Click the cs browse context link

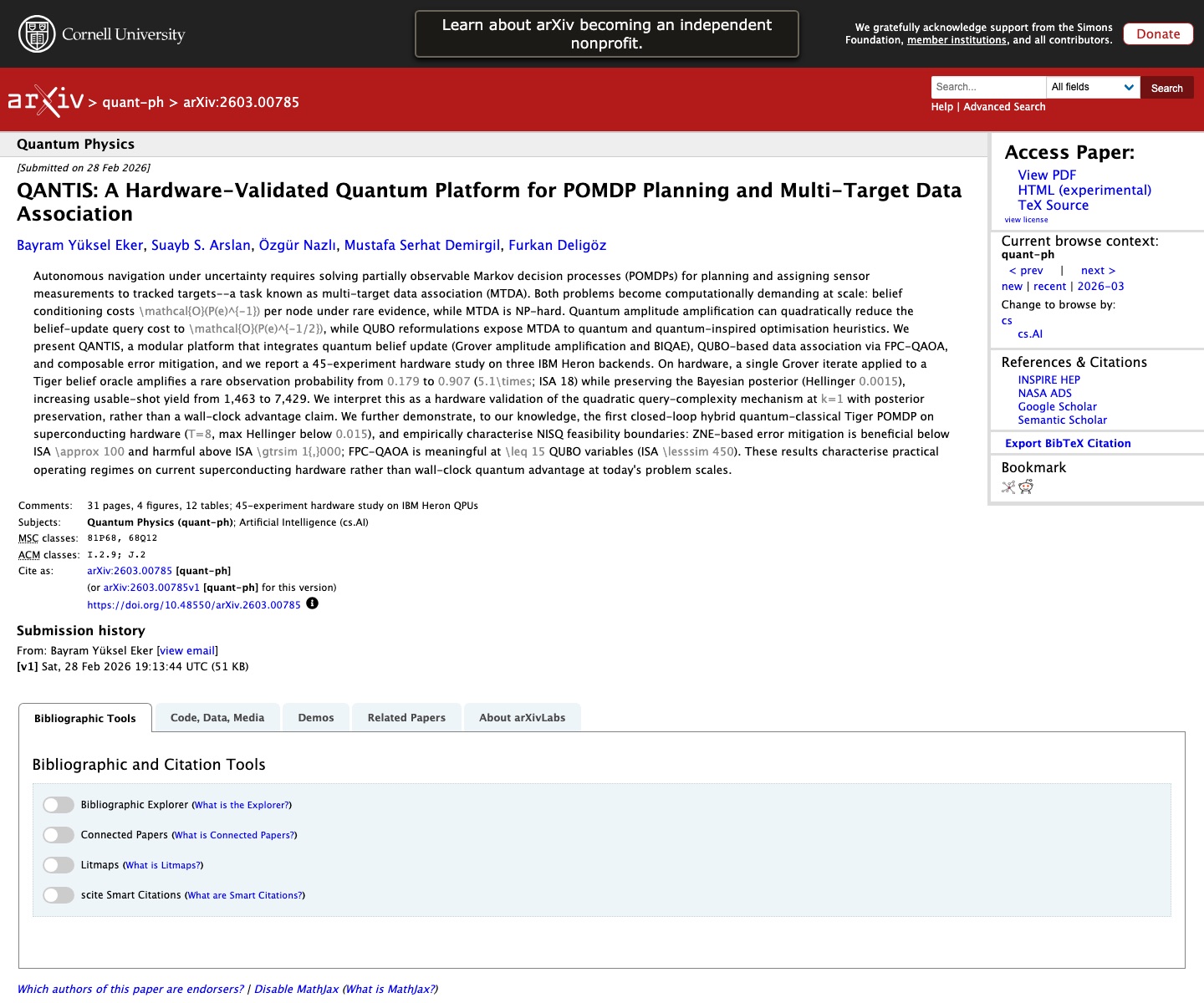[1007, 320]
